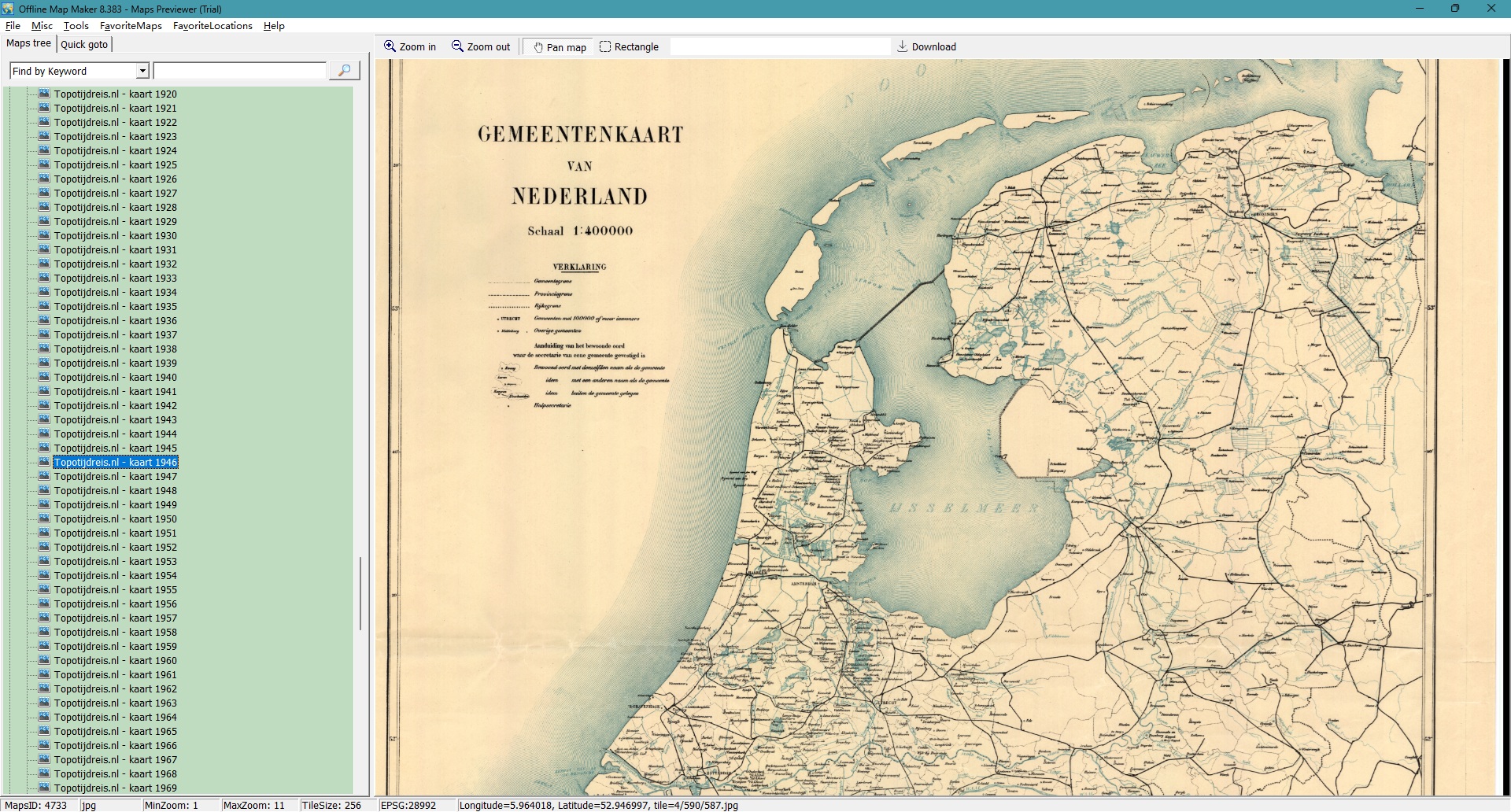The height and width of the screenshot is (812, 1511).
Task: Click the keyword search text field
Action: [x=239, y=71]
